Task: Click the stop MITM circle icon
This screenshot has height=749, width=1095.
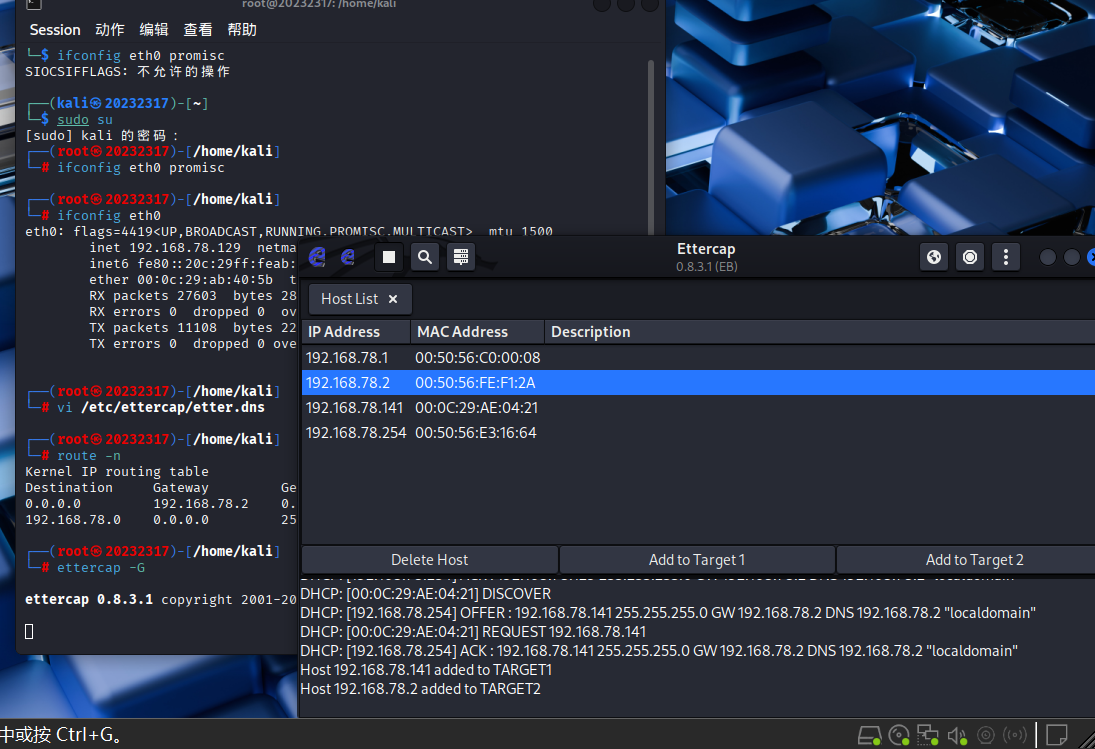Action: (x=970, y=257)
